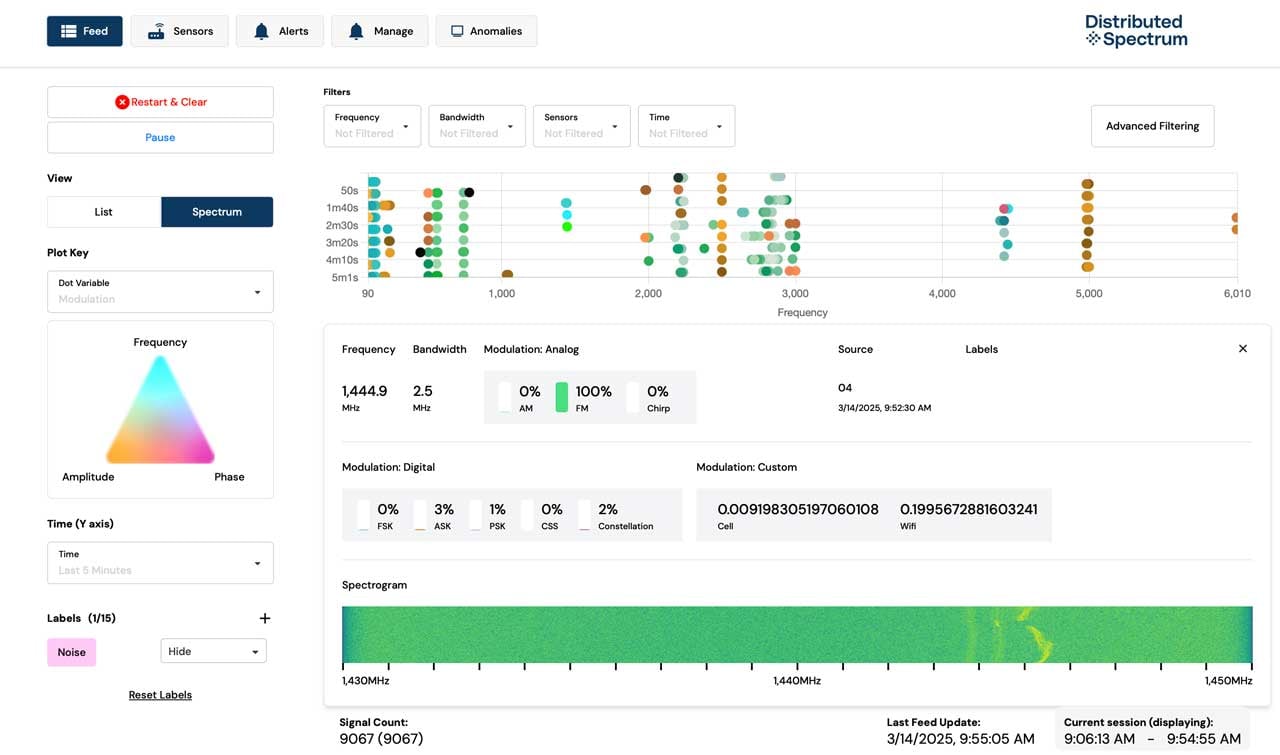This screenshot has height=755, width=1280.
Task: Click the bell icon on the Manage button
Action: click(x=357, y=30)
